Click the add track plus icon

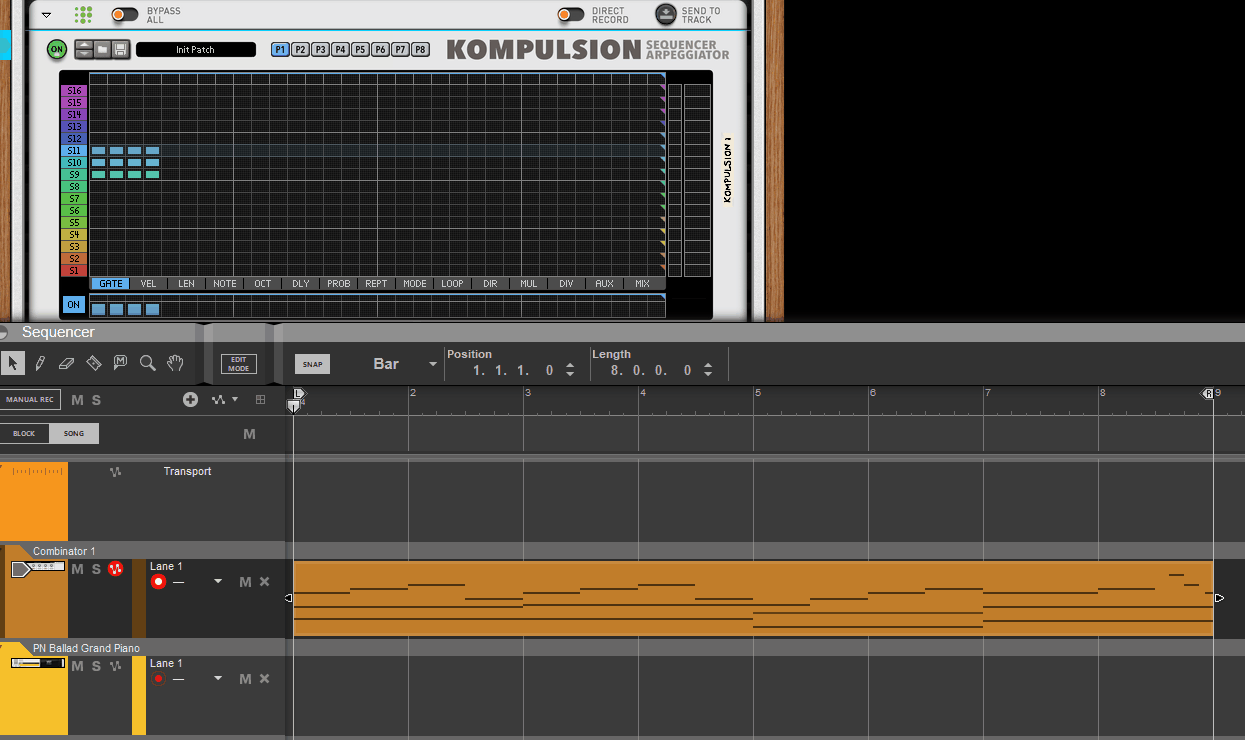point(190,400)
